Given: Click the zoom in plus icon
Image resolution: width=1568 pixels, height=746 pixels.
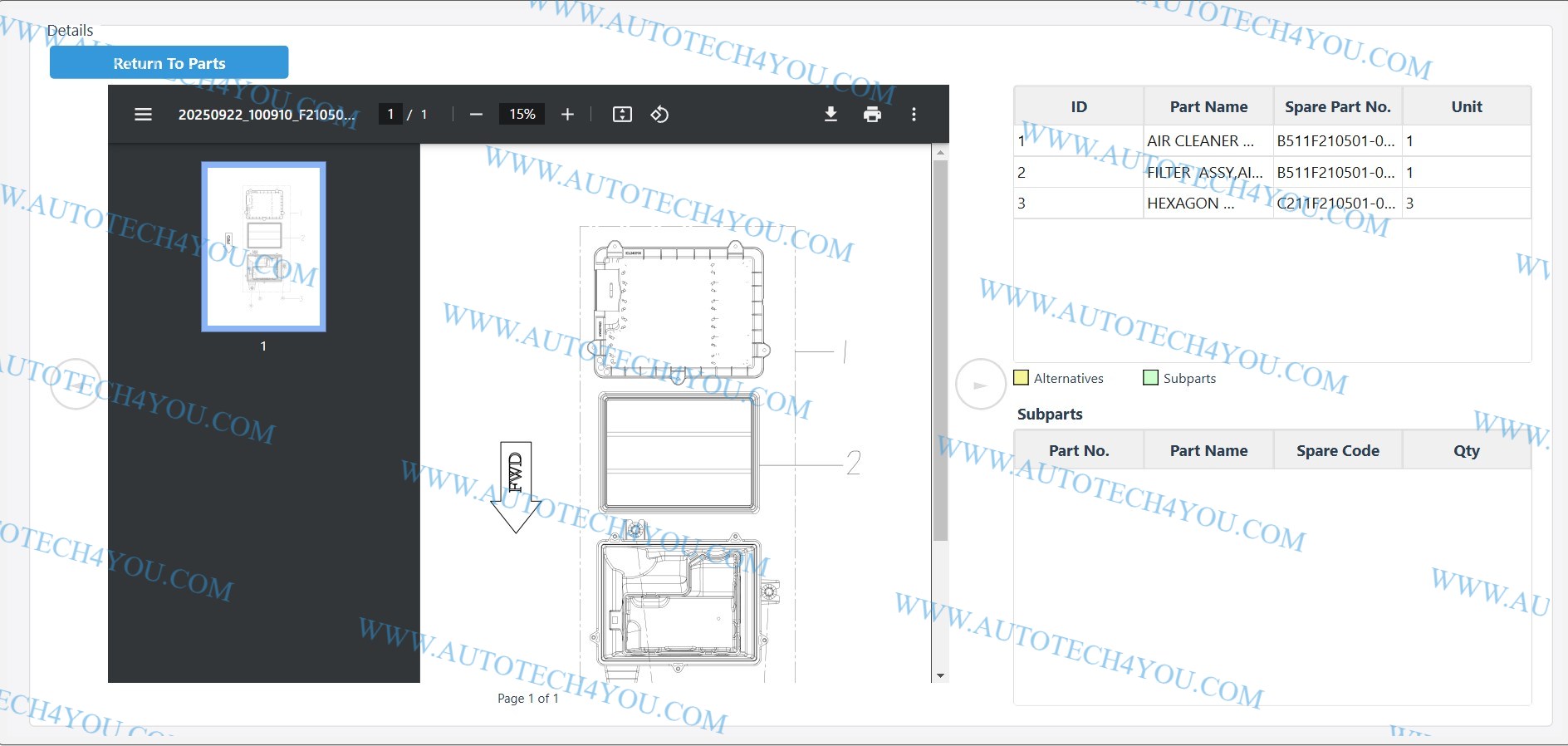Looking at the screenshot, I should [x=567, y=115].
